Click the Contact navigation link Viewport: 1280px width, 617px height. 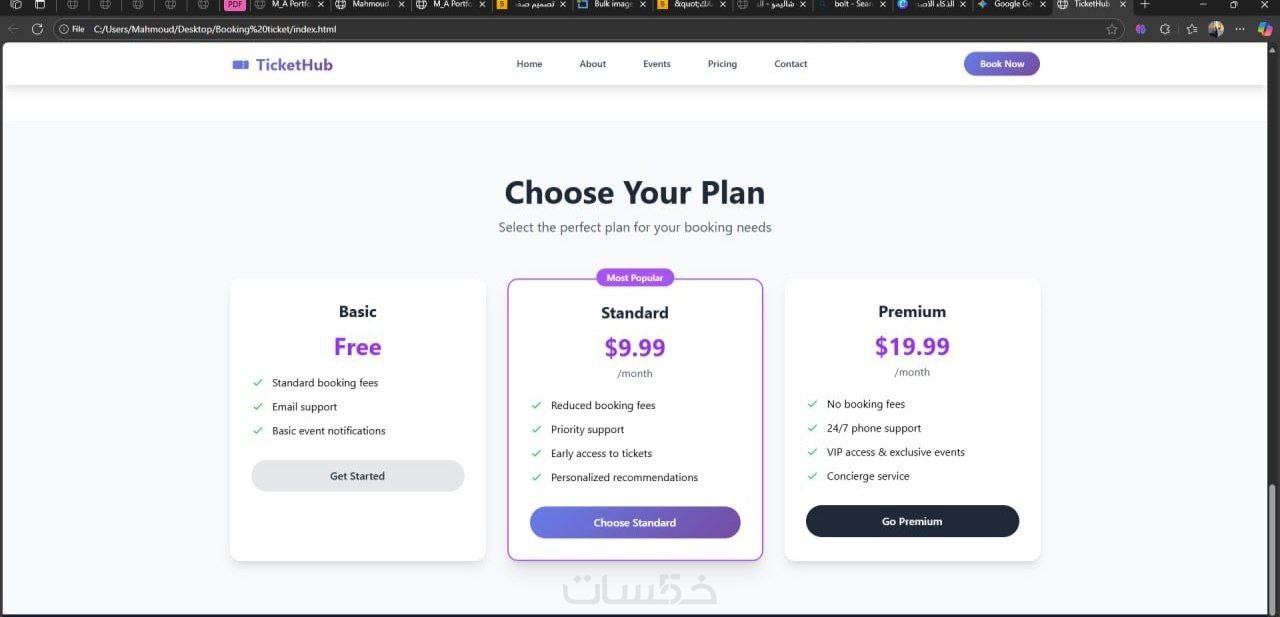[790, 64]
